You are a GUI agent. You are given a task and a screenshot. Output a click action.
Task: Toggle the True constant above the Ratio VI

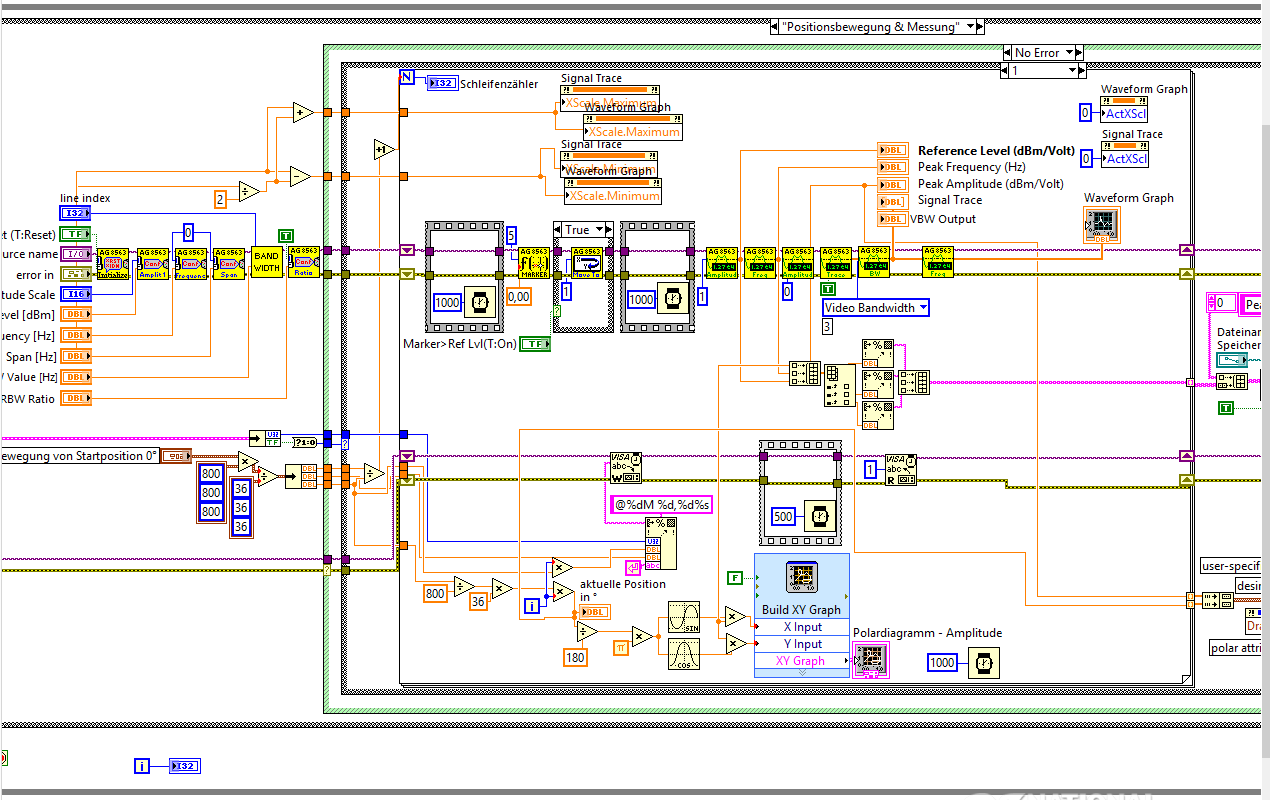tap(286, 235)
